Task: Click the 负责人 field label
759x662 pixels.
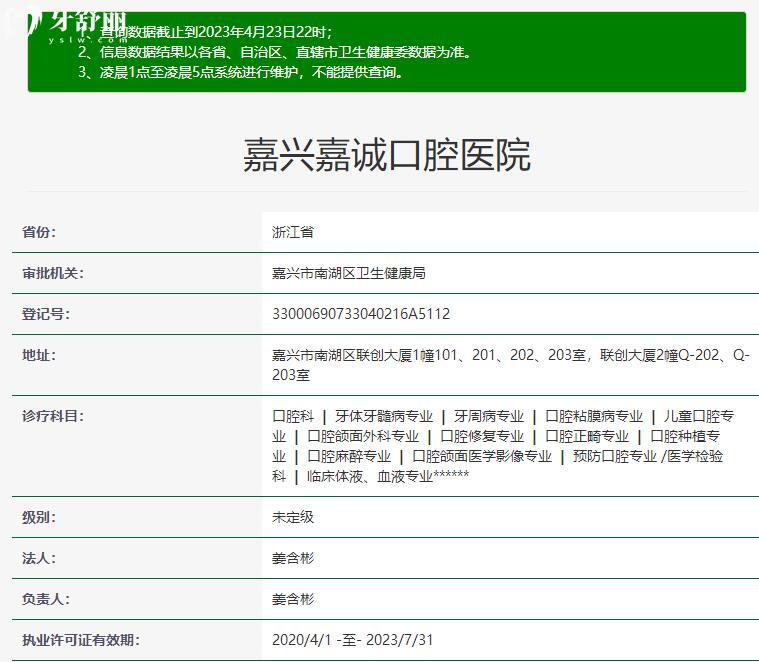Action: click(46, 599)
